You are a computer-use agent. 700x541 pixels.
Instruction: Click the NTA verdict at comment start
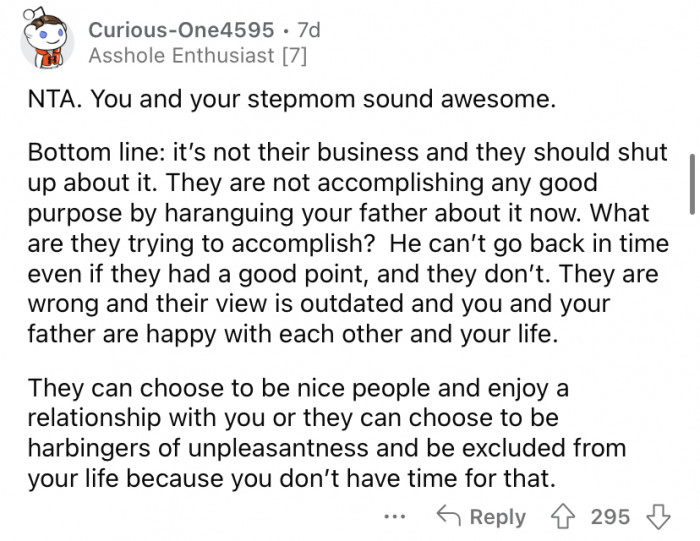tap(52, 101)
